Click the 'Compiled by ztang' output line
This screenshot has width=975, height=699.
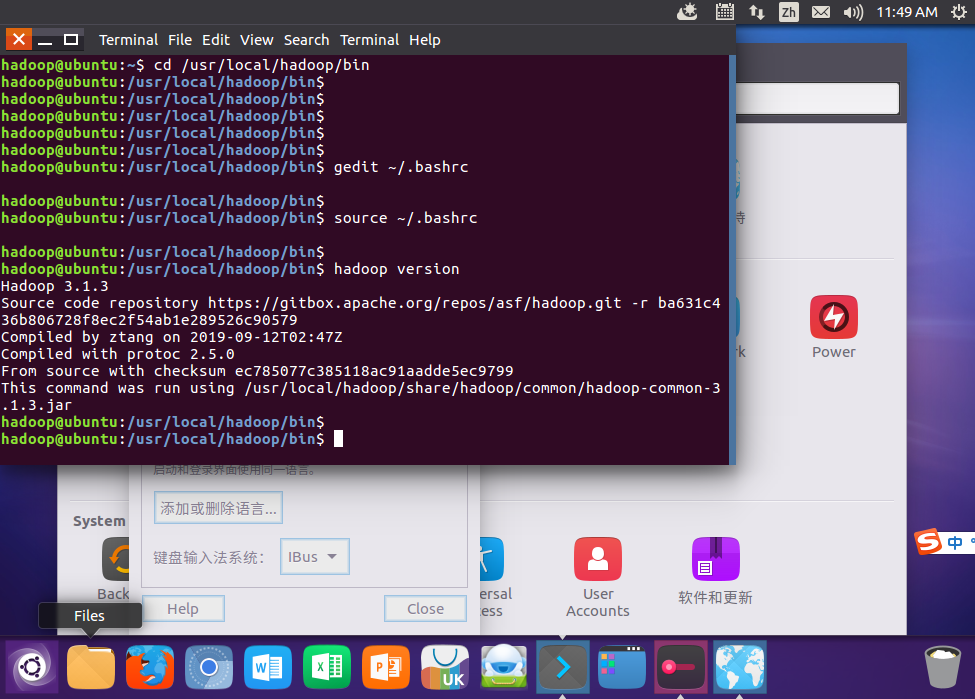pos(172,337)
